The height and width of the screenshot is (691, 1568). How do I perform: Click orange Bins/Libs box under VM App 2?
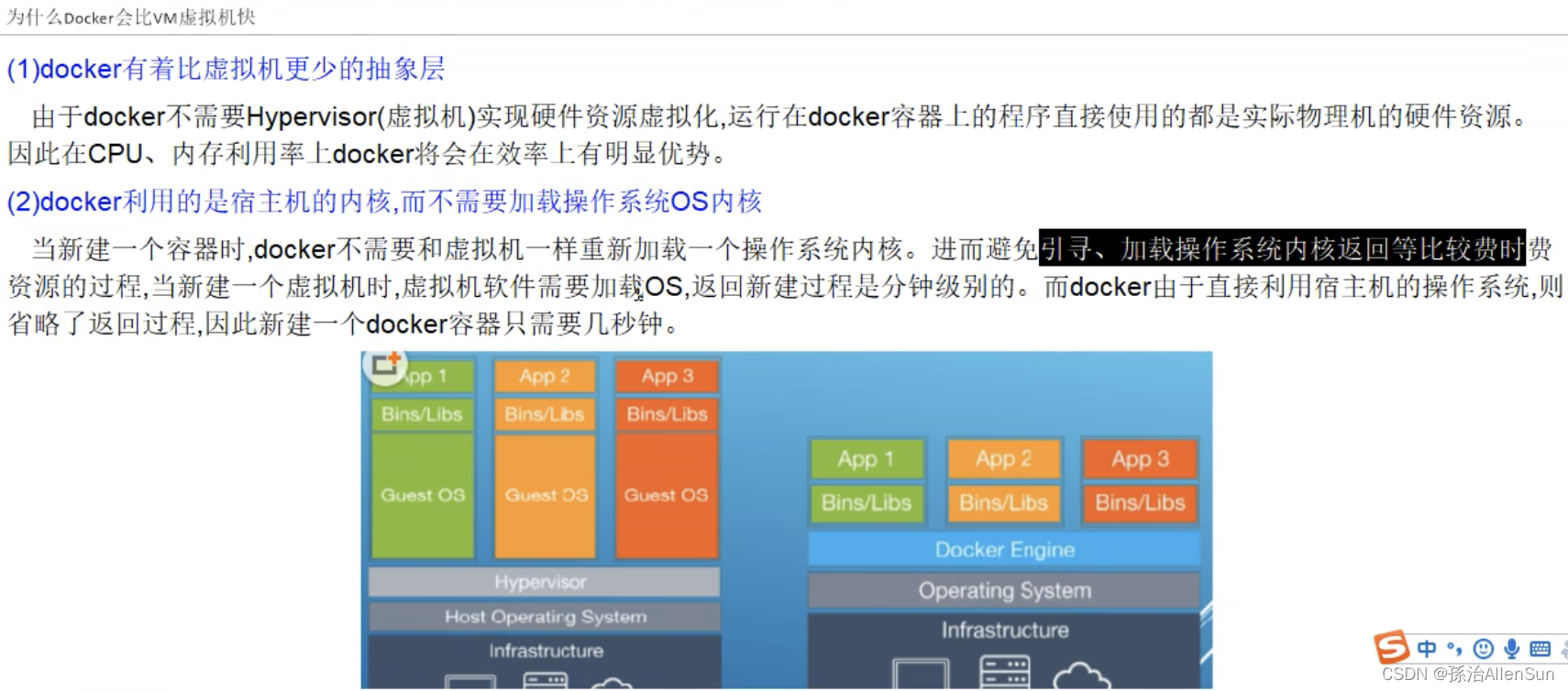tap(545, 414)
